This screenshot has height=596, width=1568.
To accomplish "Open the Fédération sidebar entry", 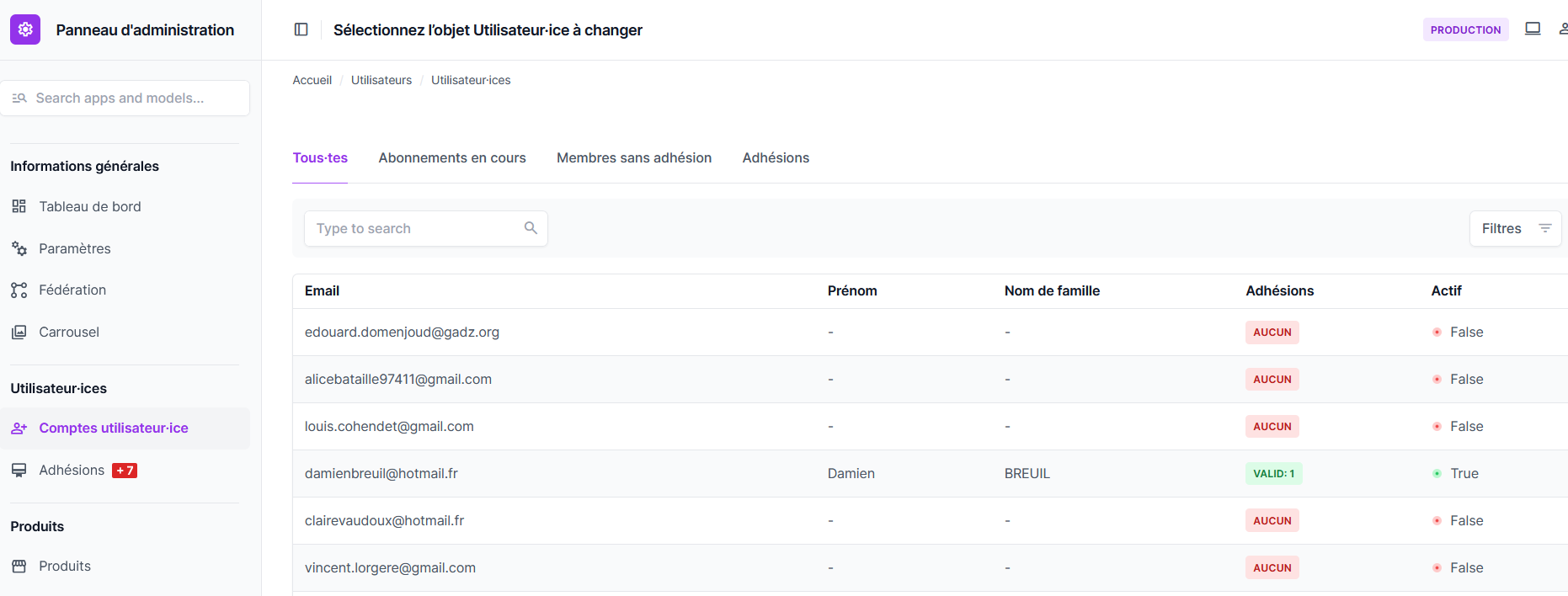I will pyautogui.click(x=72, y=290).
